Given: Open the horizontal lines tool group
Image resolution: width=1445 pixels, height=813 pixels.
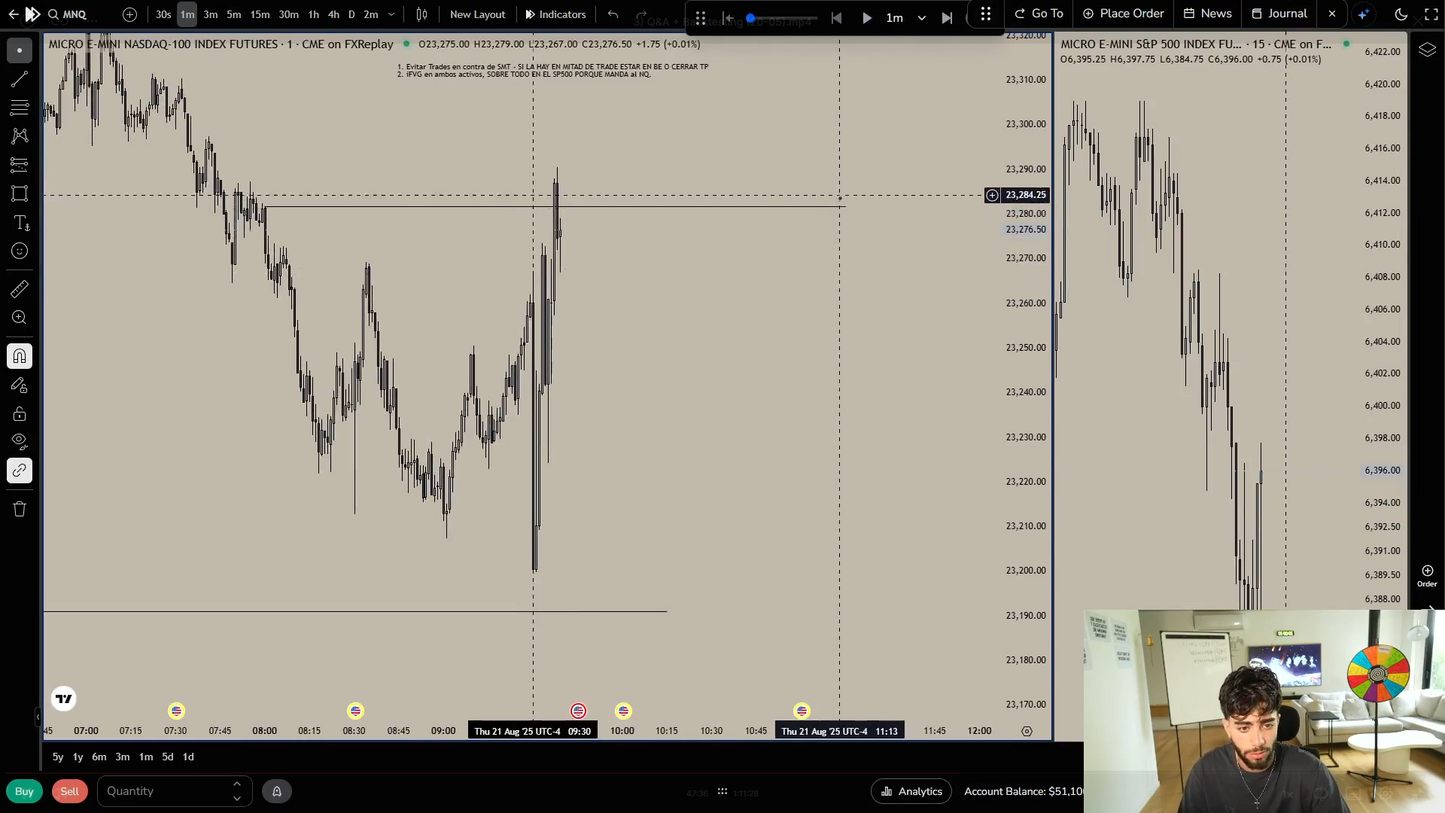Looking at the screenshot, I should [19, 107].
